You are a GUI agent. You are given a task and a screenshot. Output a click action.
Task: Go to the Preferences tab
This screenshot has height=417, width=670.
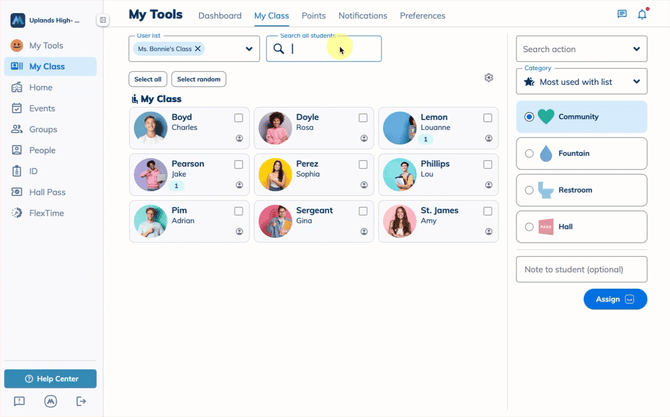(422, 16)
